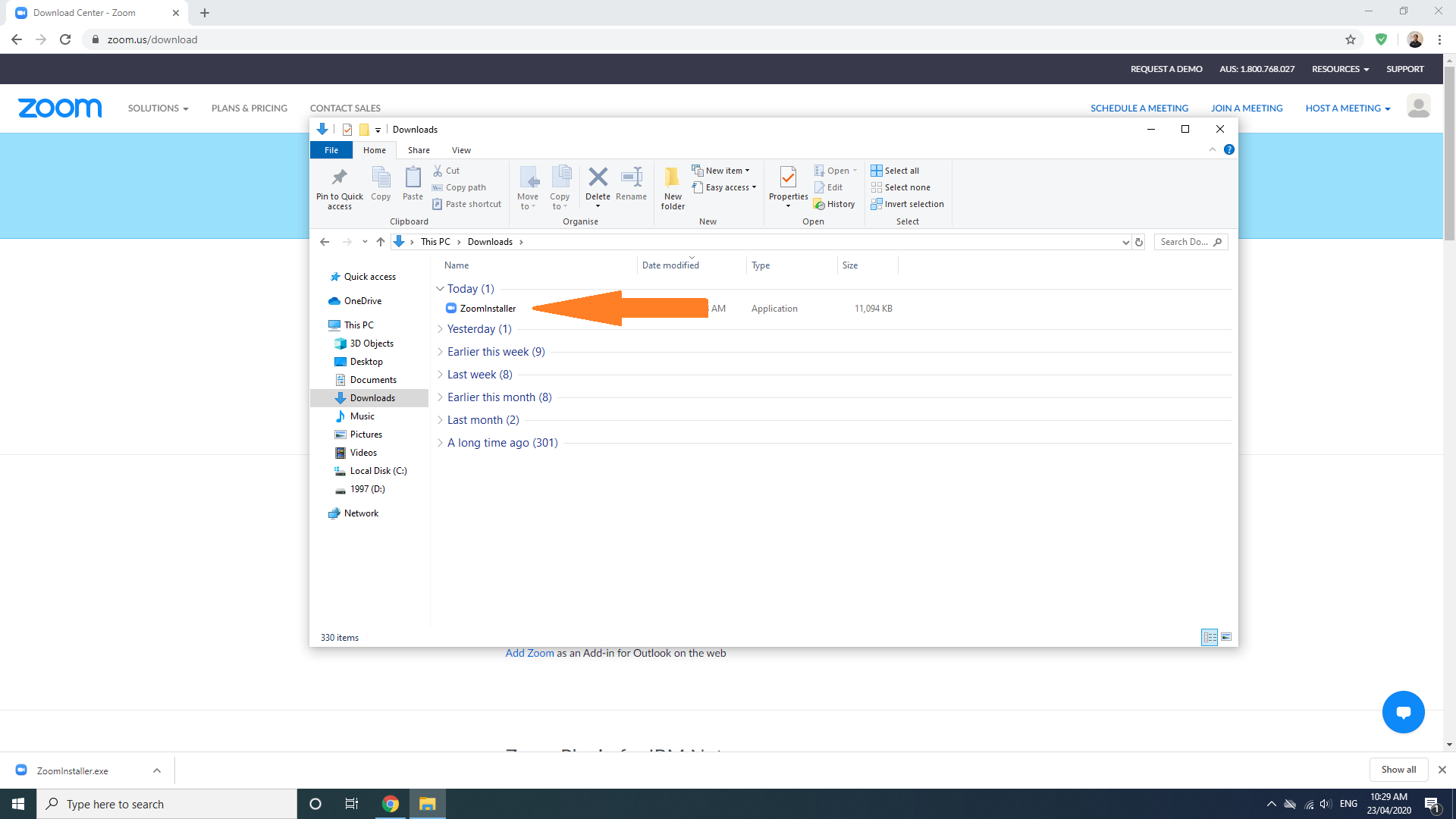Click the Paste ribbon icon
Image resolution: width=1456 pixels, height=819 pixels.
pos(413,177)
